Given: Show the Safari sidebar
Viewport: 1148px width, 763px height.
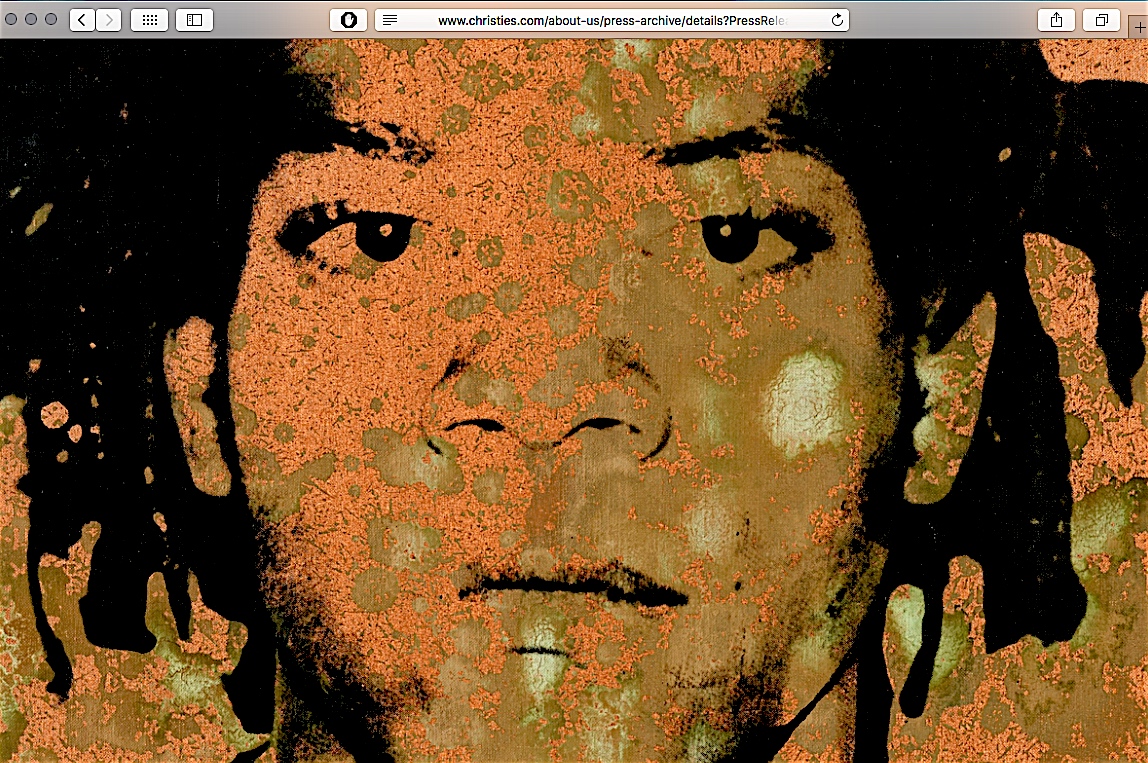Looking at the screenshot, I should click(194, 20).
